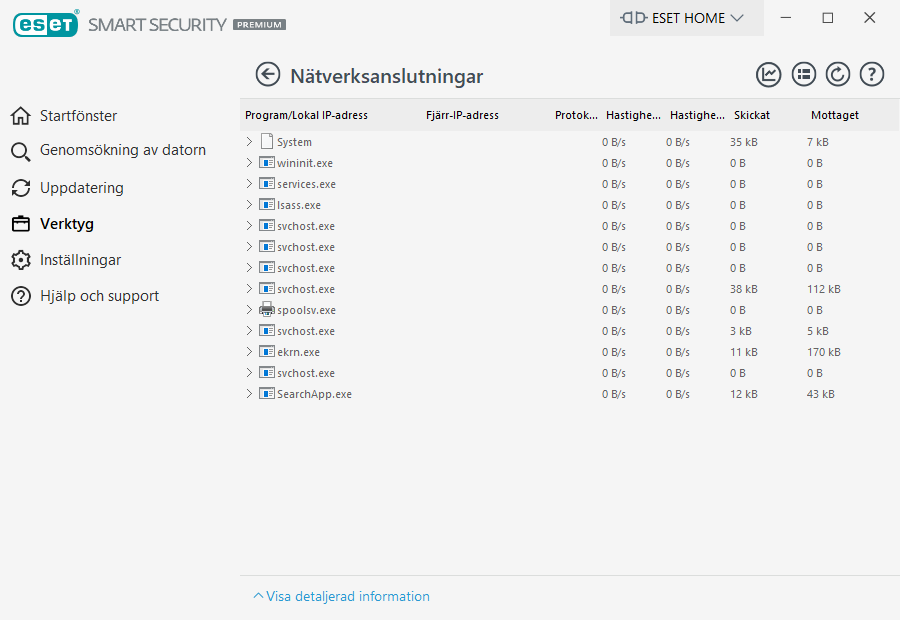Expand the lsass.exe entry
Screen dimensions: 900x620
click(249, 205)
